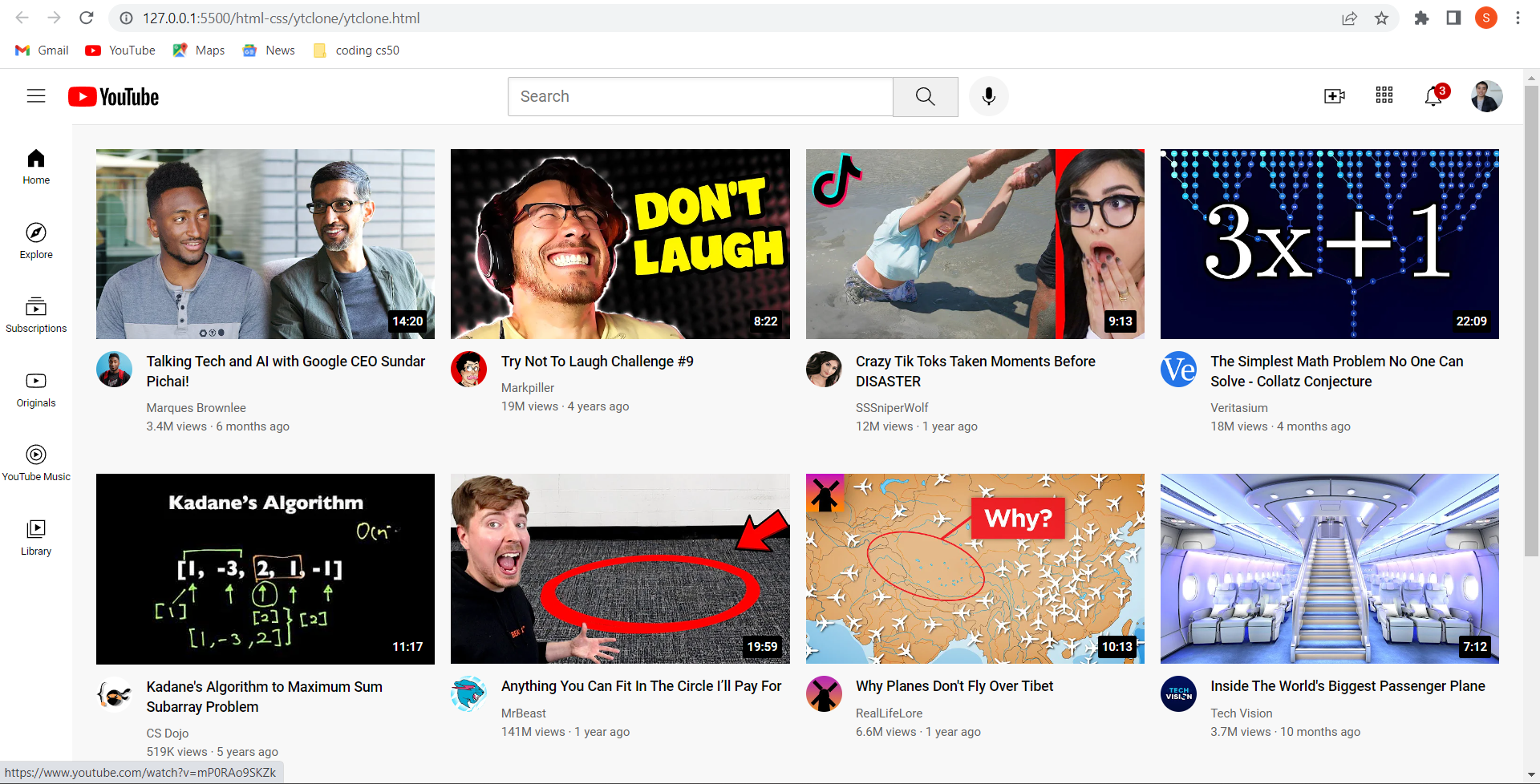Open the coding cs50 bookmarks folder

[355, 50]
